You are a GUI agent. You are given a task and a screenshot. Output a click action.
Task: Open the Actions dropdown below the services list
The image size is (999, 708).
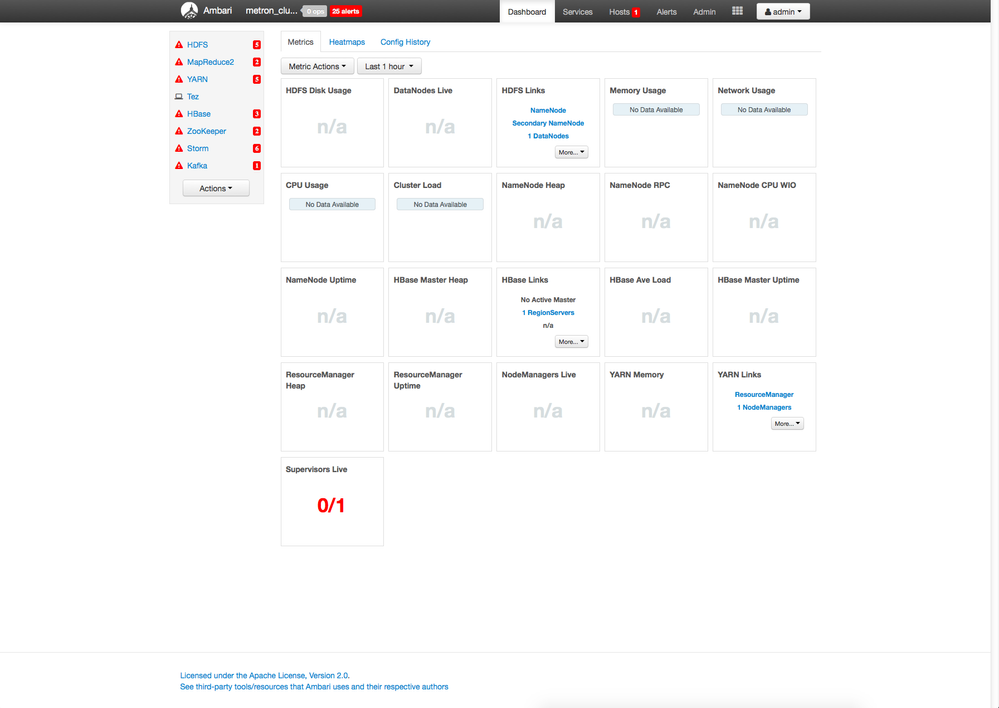pyautogui.click(x=215, y=187)
